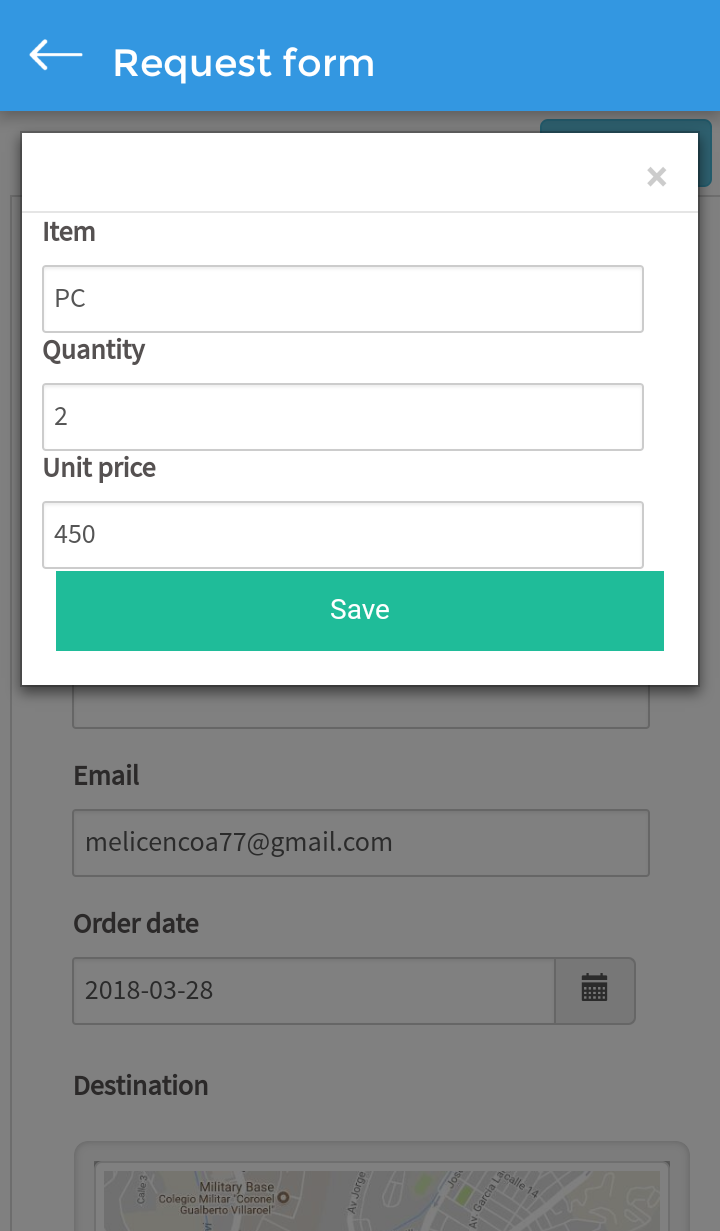Focus the Item field containing PC

(x=342, y=298)
